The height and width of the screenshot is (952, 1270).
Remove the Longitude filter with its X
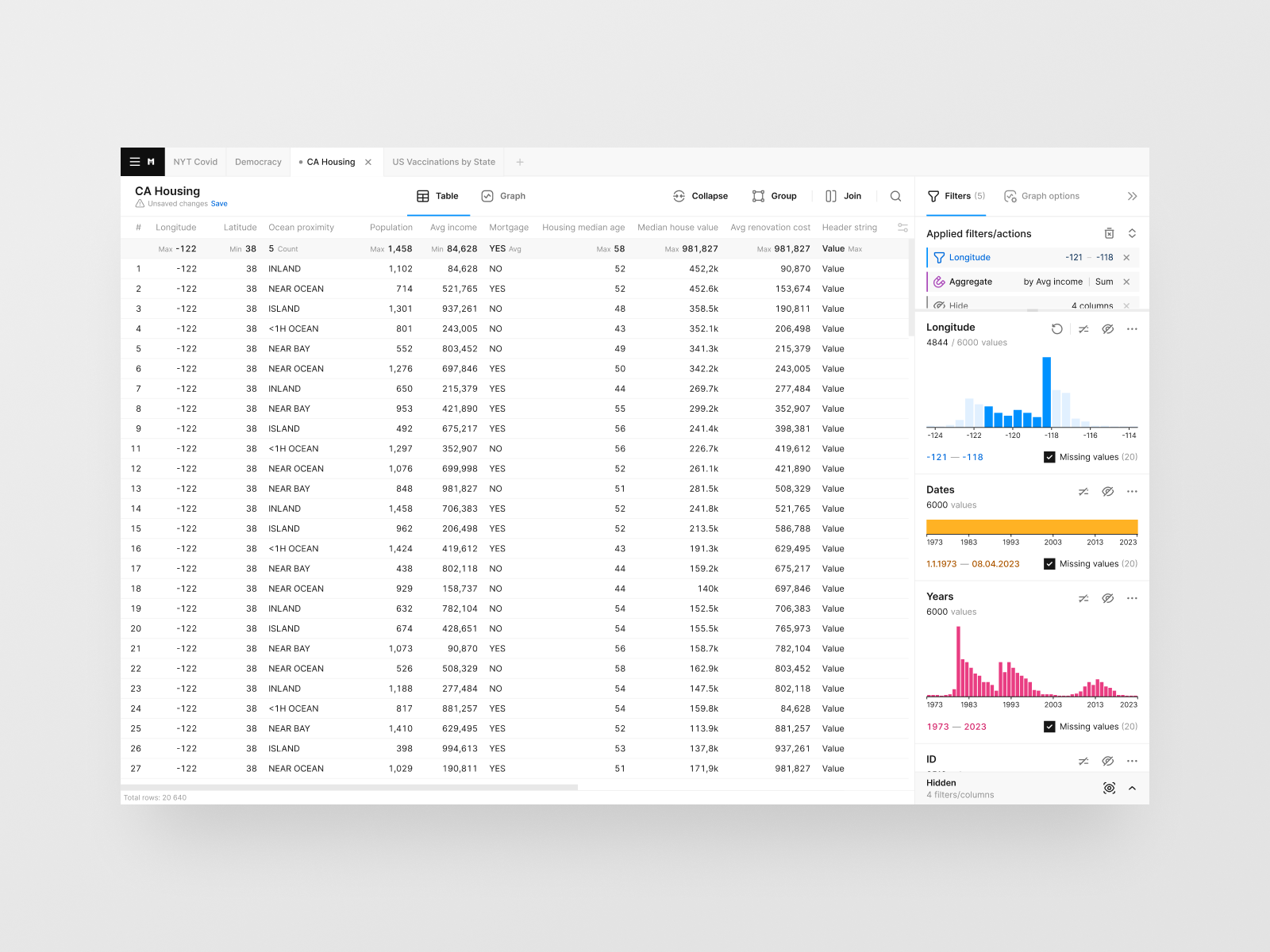coord(1126,257)
